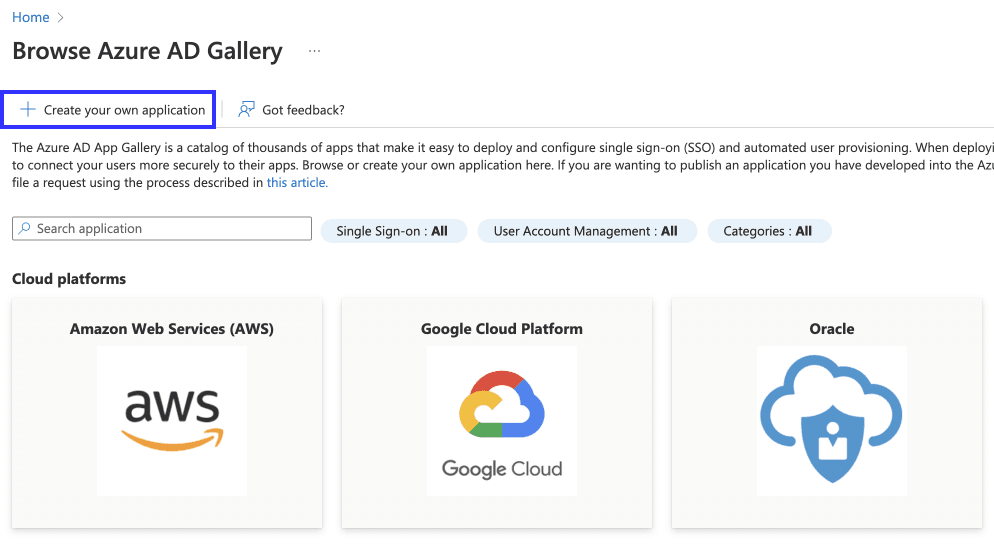This screenshot has width=994, height=553.
Task: Select the Google Cloud logo
Action: [501, 420]
